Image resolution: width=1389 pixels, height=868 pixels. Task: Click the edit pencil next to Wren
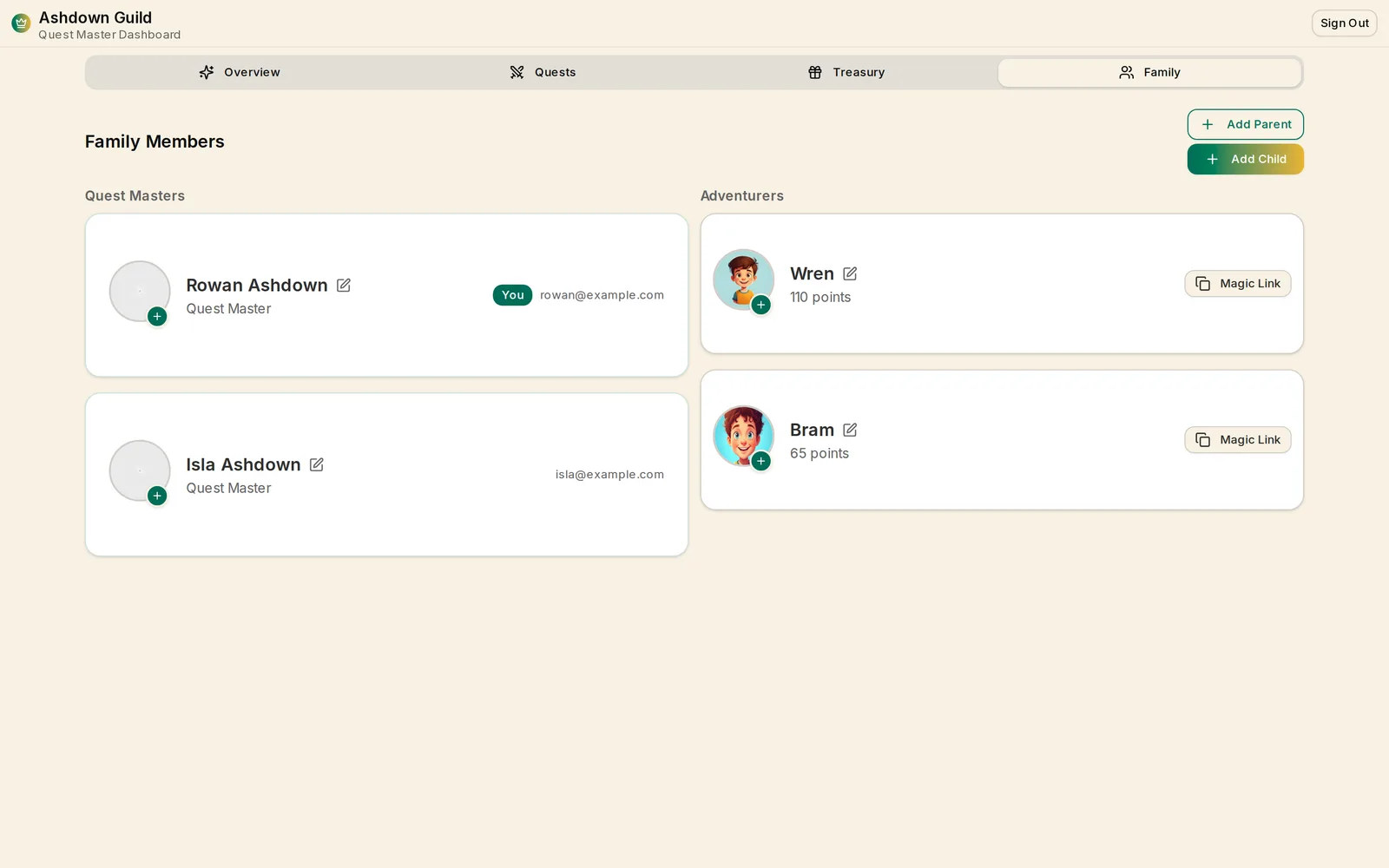tap(850, 273)
